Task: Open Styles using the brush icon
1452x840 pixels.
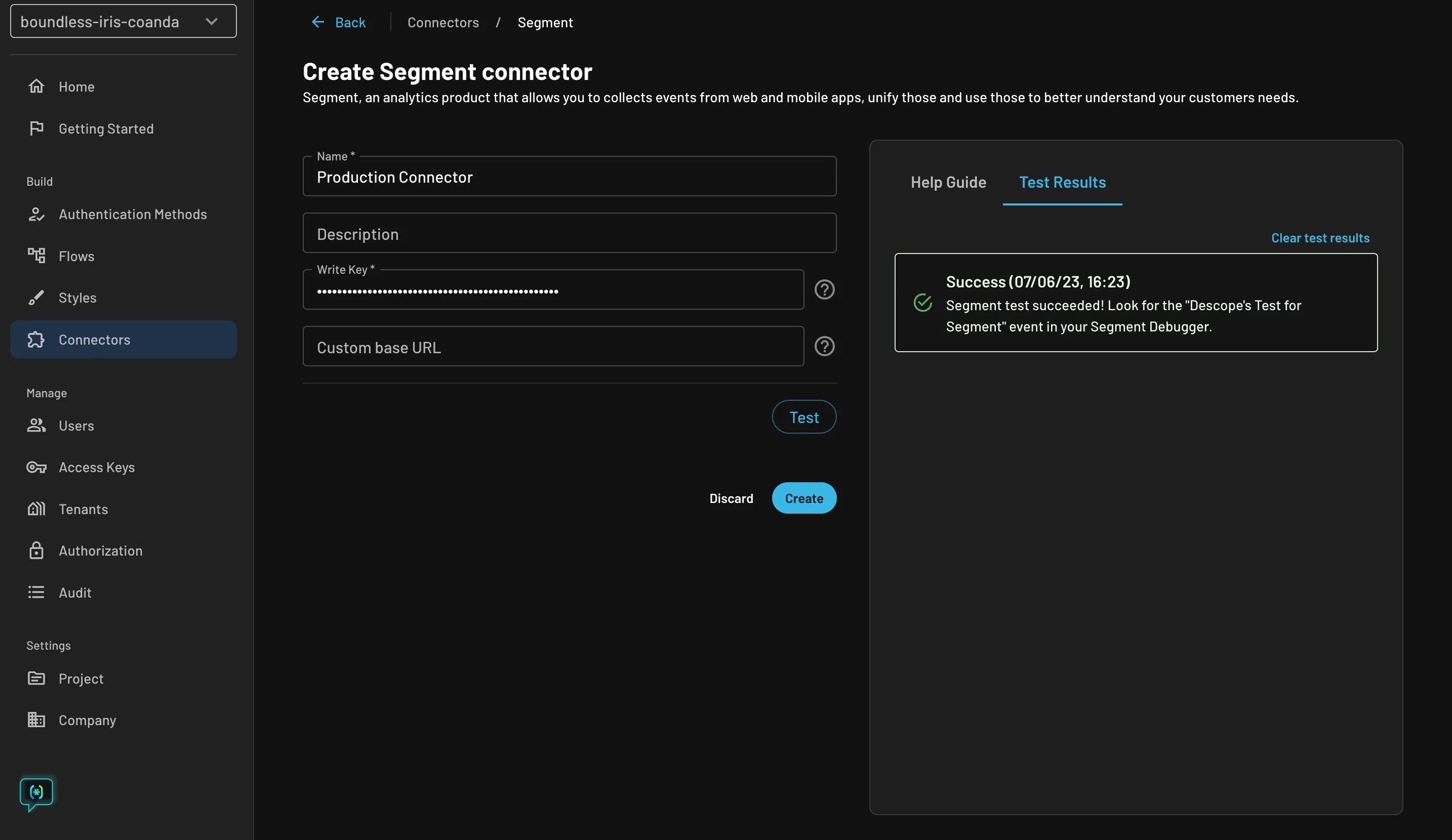Action: pos(36,298)
